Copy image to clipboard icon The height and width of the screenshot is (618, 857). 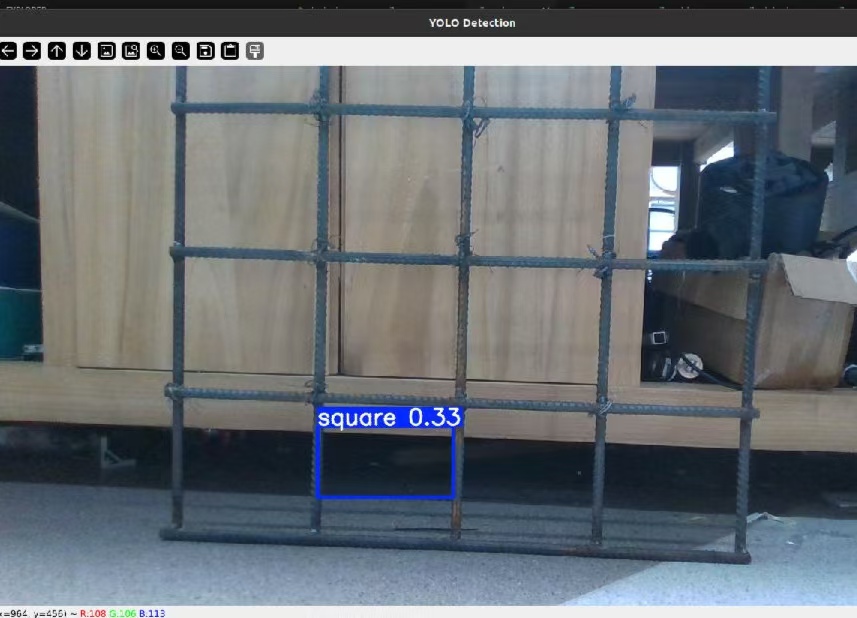coord(230,51)
